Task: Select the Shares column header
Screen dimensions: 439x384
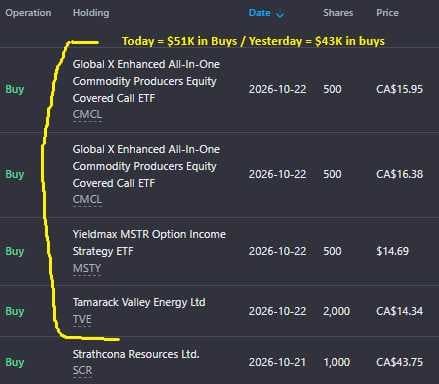Action: [338, 13]
